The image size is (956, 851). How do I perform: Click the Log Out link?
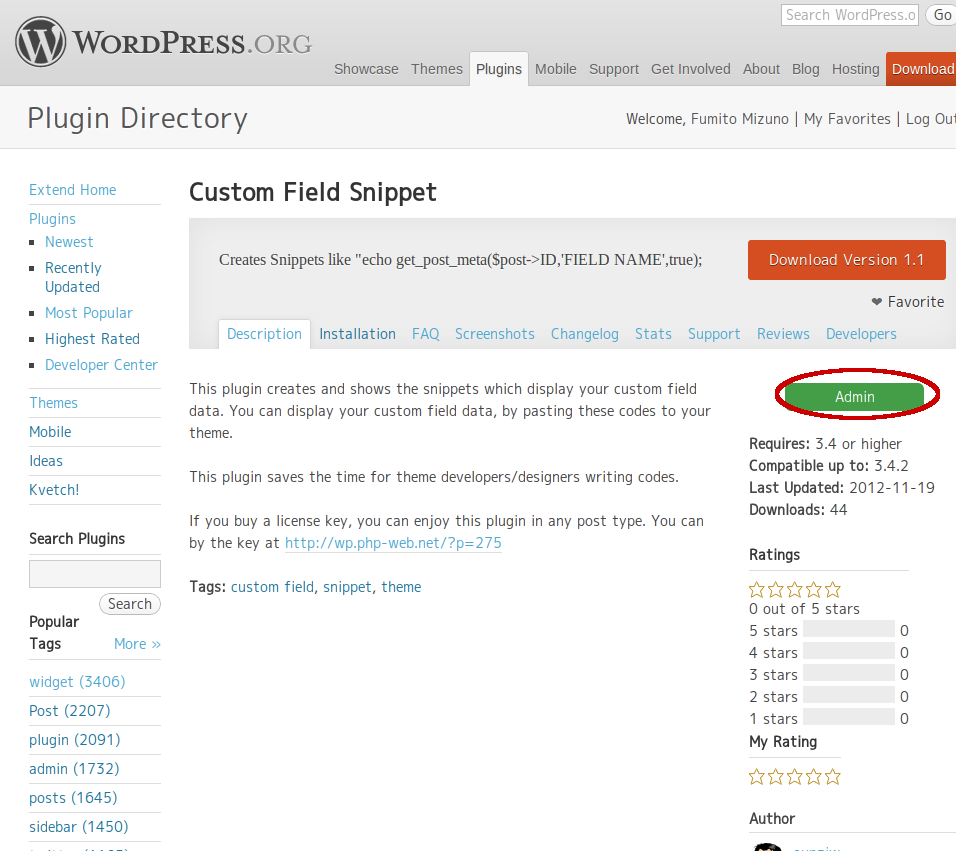930,119
